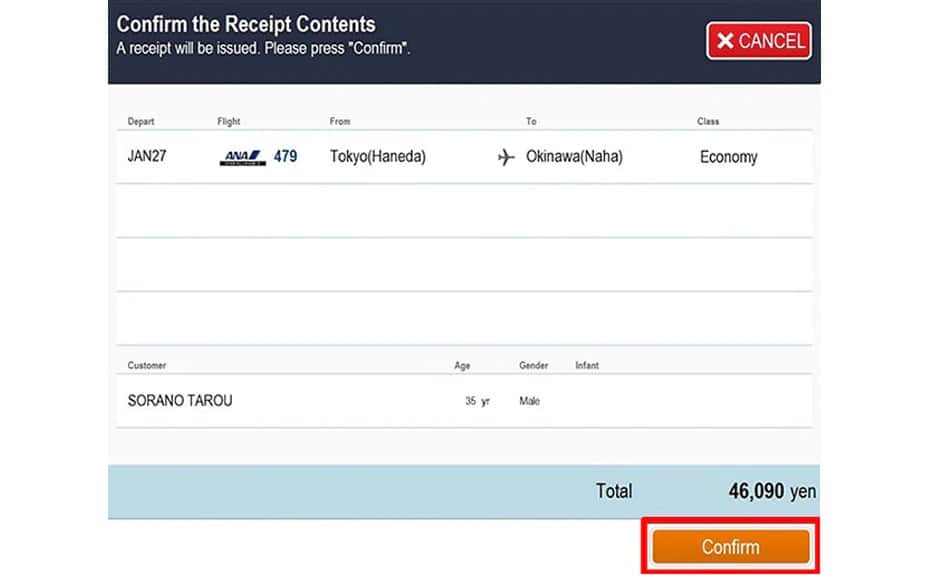This screenshot has height=575, width=930.
Task: Select the Okinawa(Naha) destination text
Action: click(574, 156)
